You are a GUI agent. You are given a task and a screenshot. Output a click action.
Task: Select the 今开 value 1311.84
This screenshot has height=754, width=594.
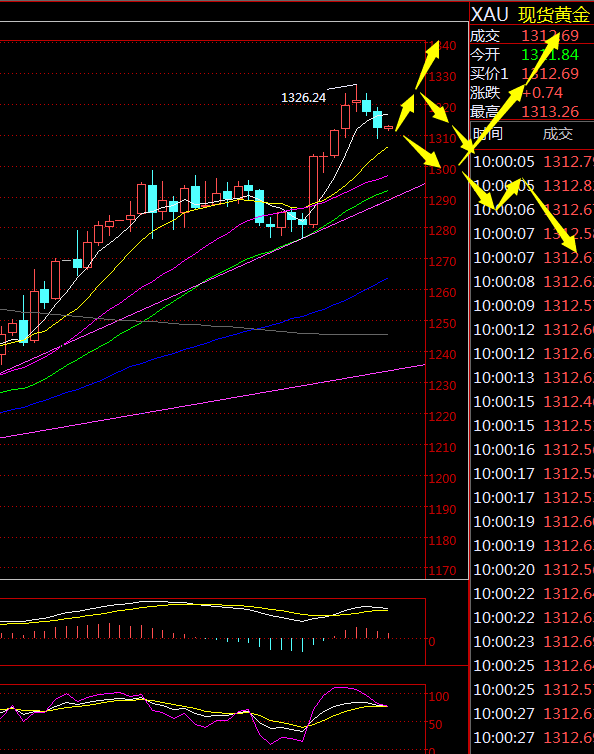pos(550,54)
